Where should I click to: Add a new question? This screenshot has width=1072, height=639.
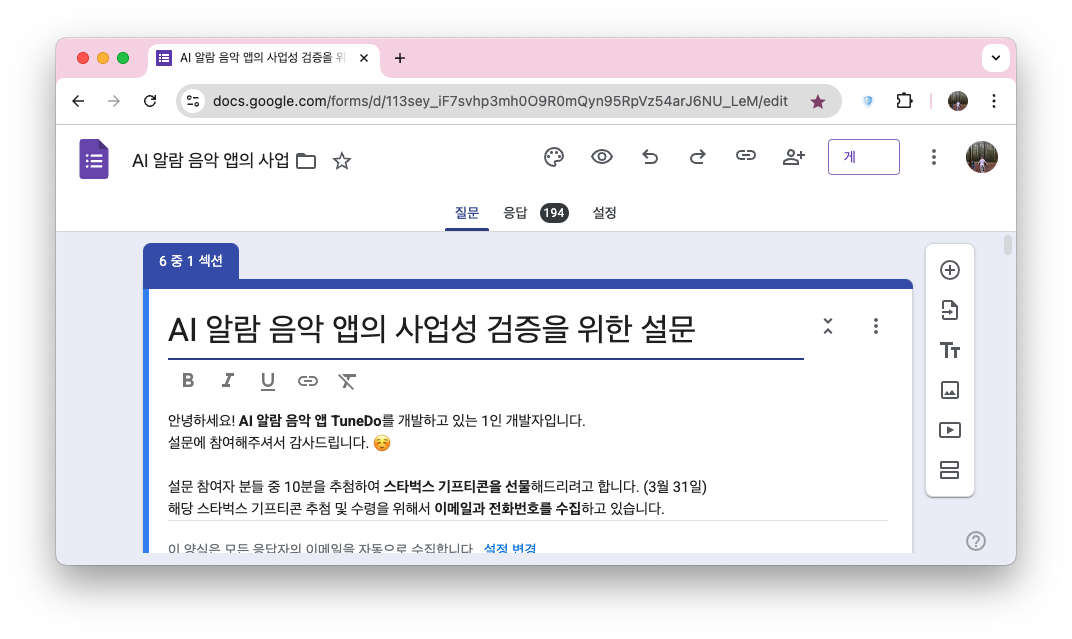point(950,270)
